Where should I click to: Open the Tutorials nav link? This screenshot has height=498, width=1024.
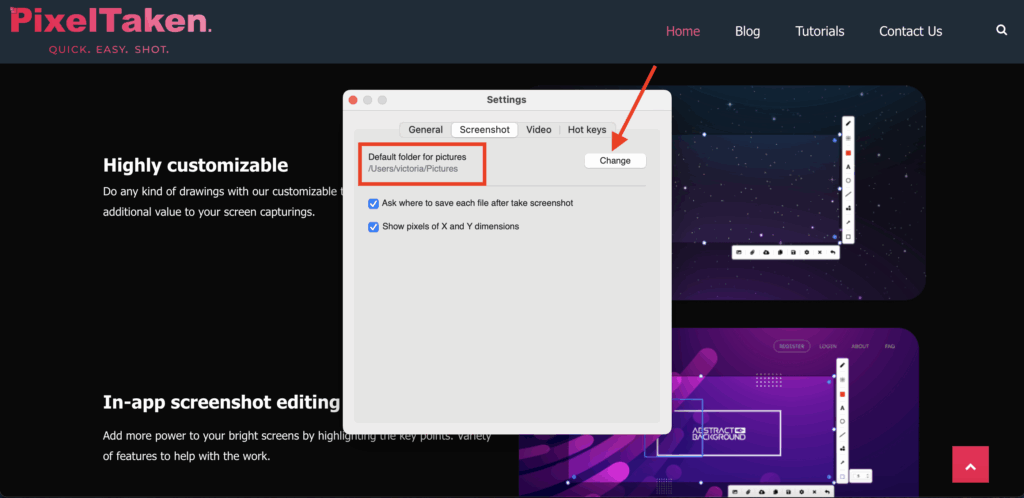click(x=820, y=31)
